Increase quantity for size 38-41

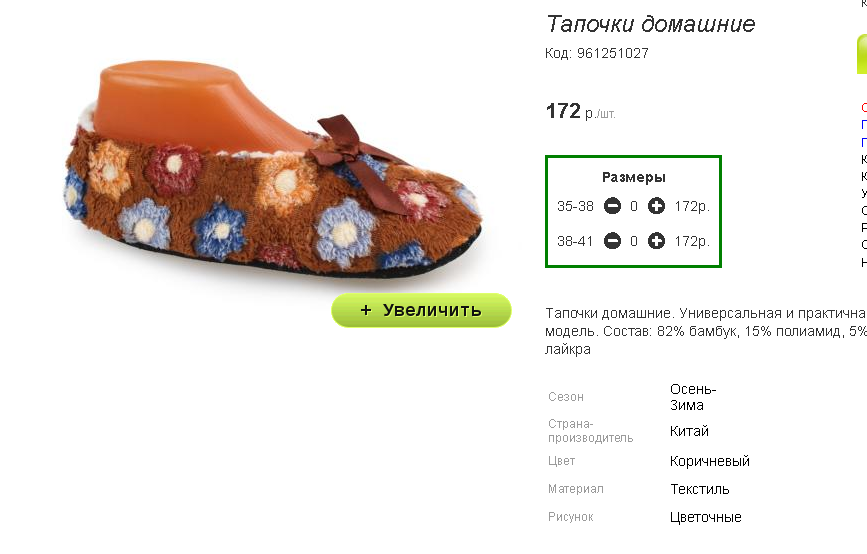click(656, 241)
